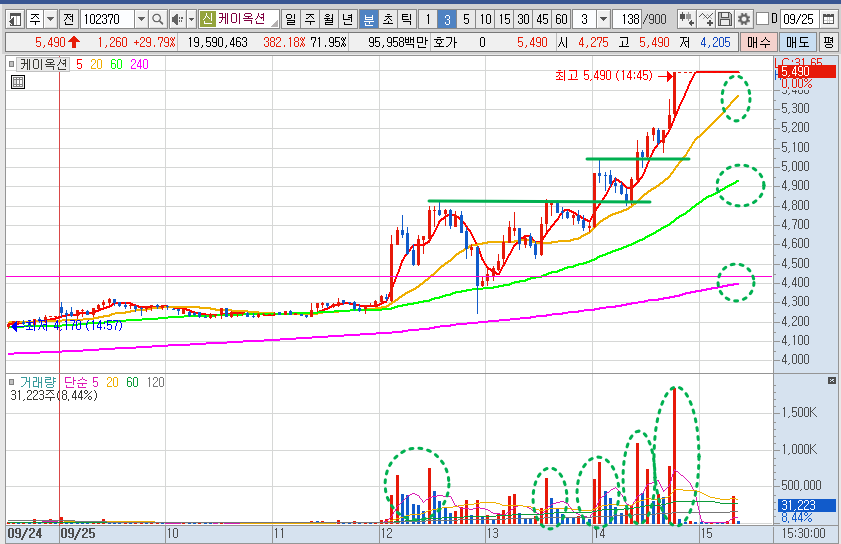
Task: Select the 60 minute interval tab
Action: tap(561, 20)
